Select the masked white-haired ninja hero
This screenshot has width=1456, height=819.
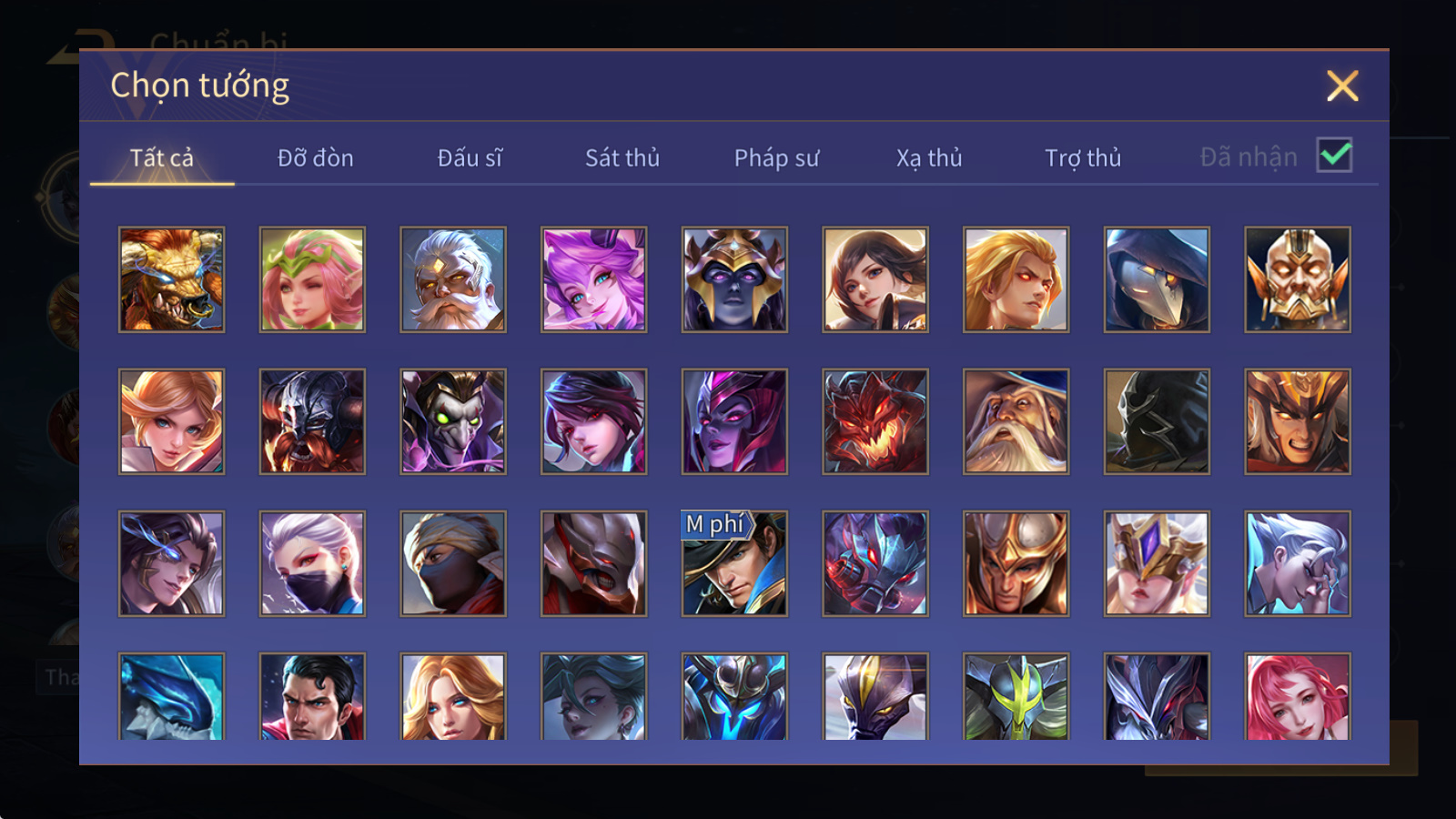click(x=312, y=563)
